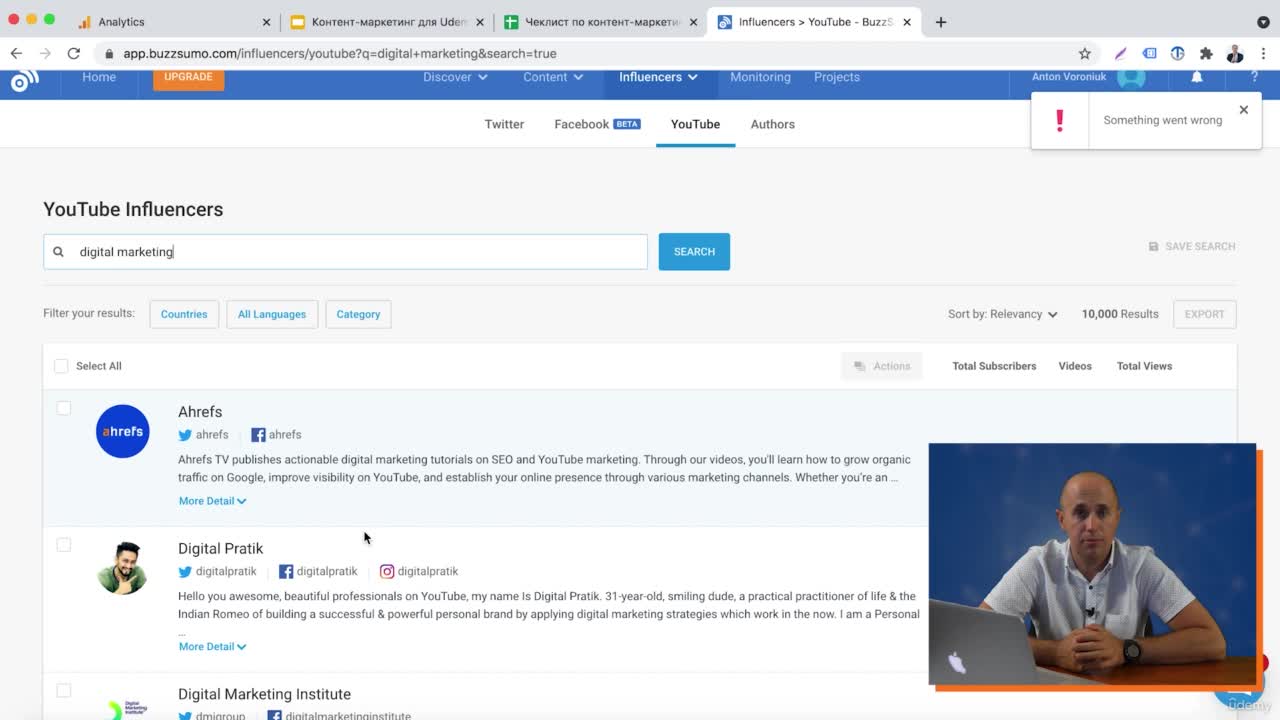Open the Digital Marketing Institute title
The image size is (1280, 720).
[x=264, y=694]
